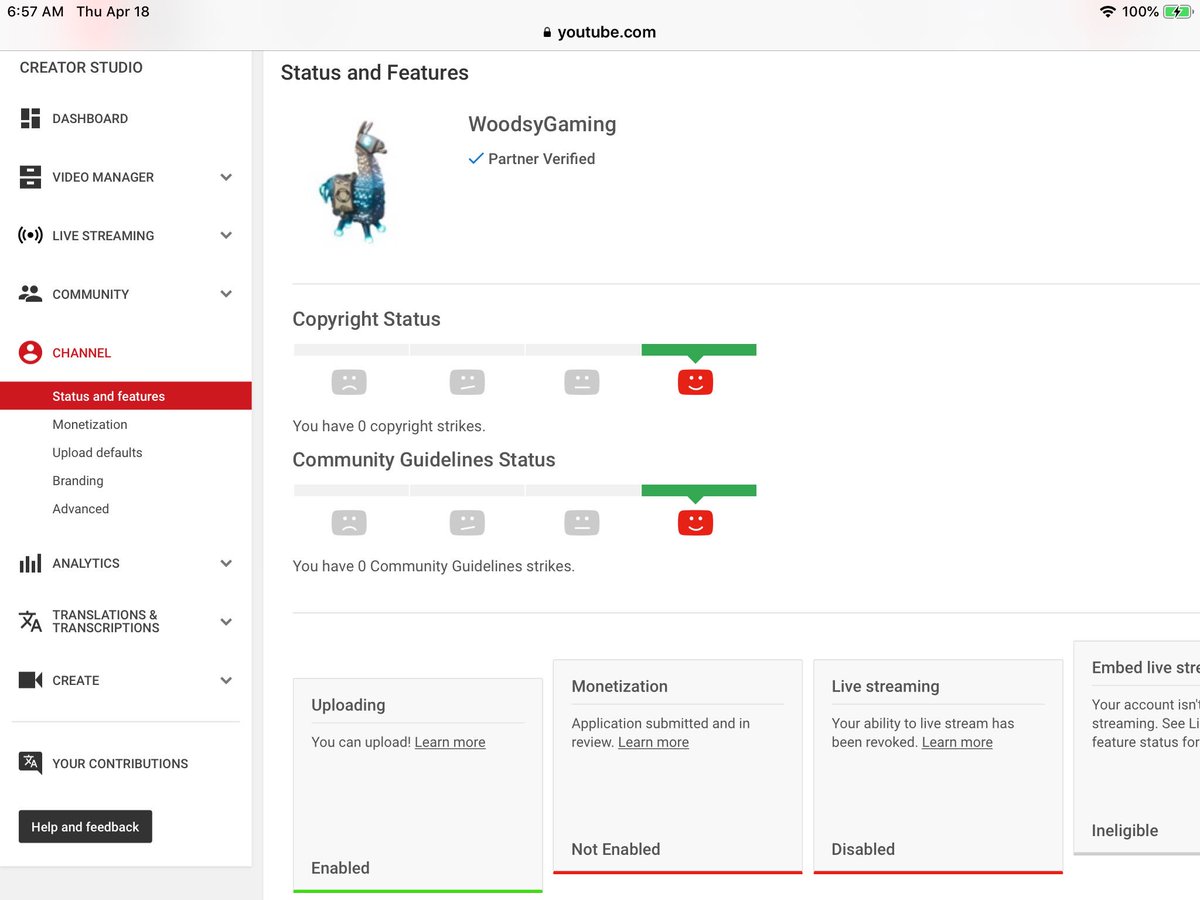Click the Ineligible status label

pyautogui.click(x=1125, y=830)
